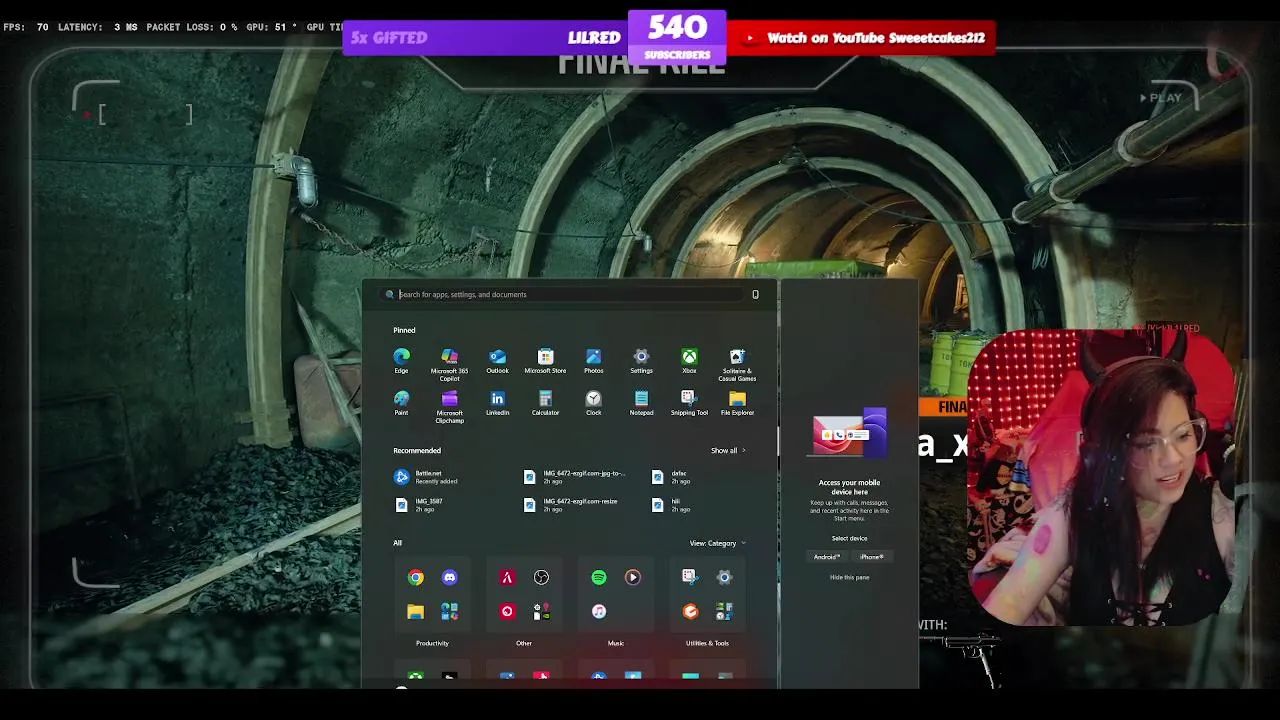Viewport: 1280px width, 720px height.
Task: Click the phone icon beside search box
Action: tap(755, 294)
